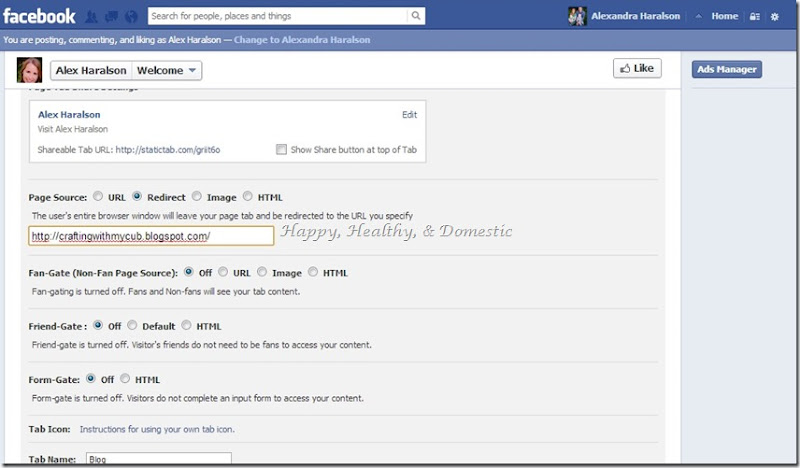Screen dimensions: 800x468
Task: Open the account settings gear icon
Action: [x=774, y=16]
